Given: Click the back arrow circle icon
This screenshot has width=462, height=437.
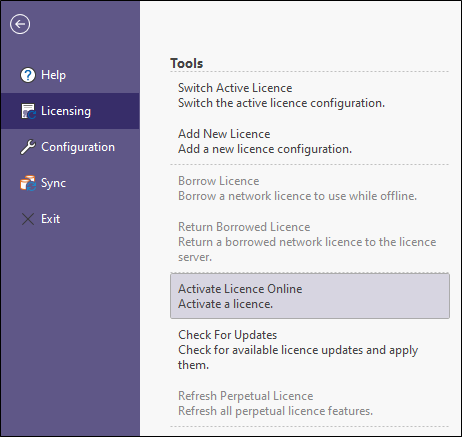Looking at the screenshot, I should [x=20, y=24].
